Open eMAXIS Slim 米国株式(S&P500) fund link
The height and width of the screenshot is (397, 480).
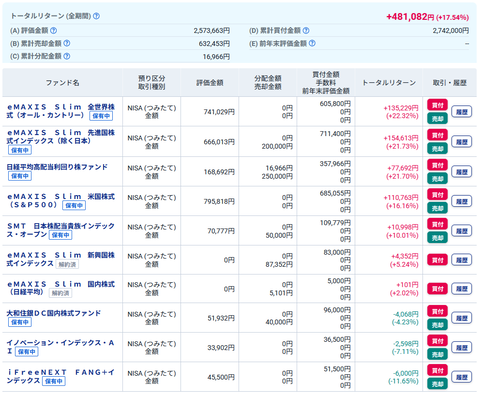61,200
